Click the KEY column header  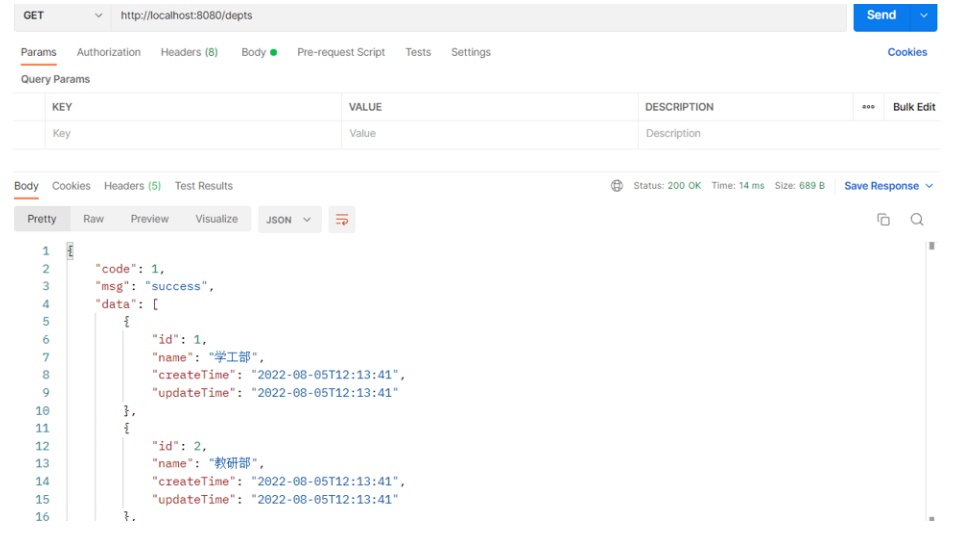click(x=62, y=107)
